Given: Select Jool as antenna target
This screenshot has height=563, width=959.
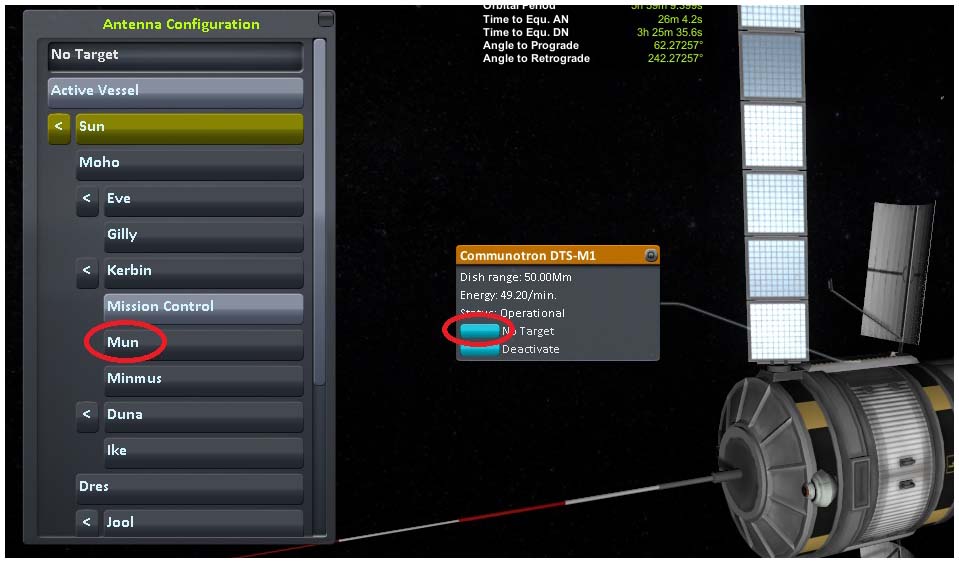Looking at the screenshot, I should click(x=203, y=523).
